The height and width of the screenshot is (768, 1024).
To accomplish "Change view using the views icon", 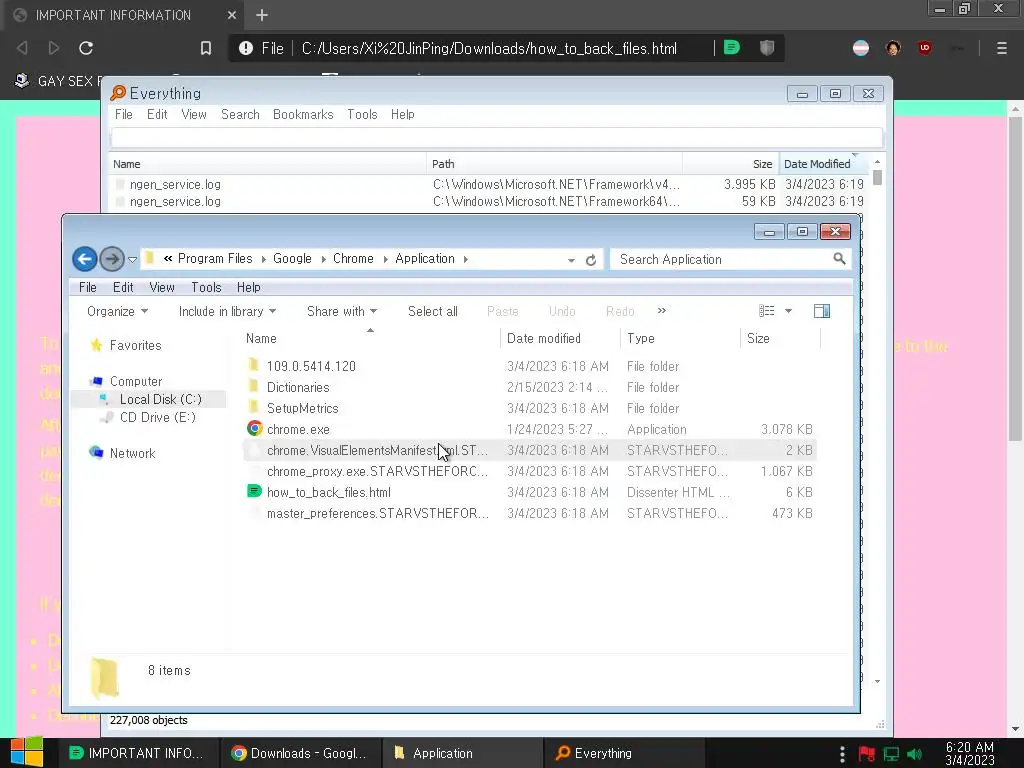I will tap(767, 311).
